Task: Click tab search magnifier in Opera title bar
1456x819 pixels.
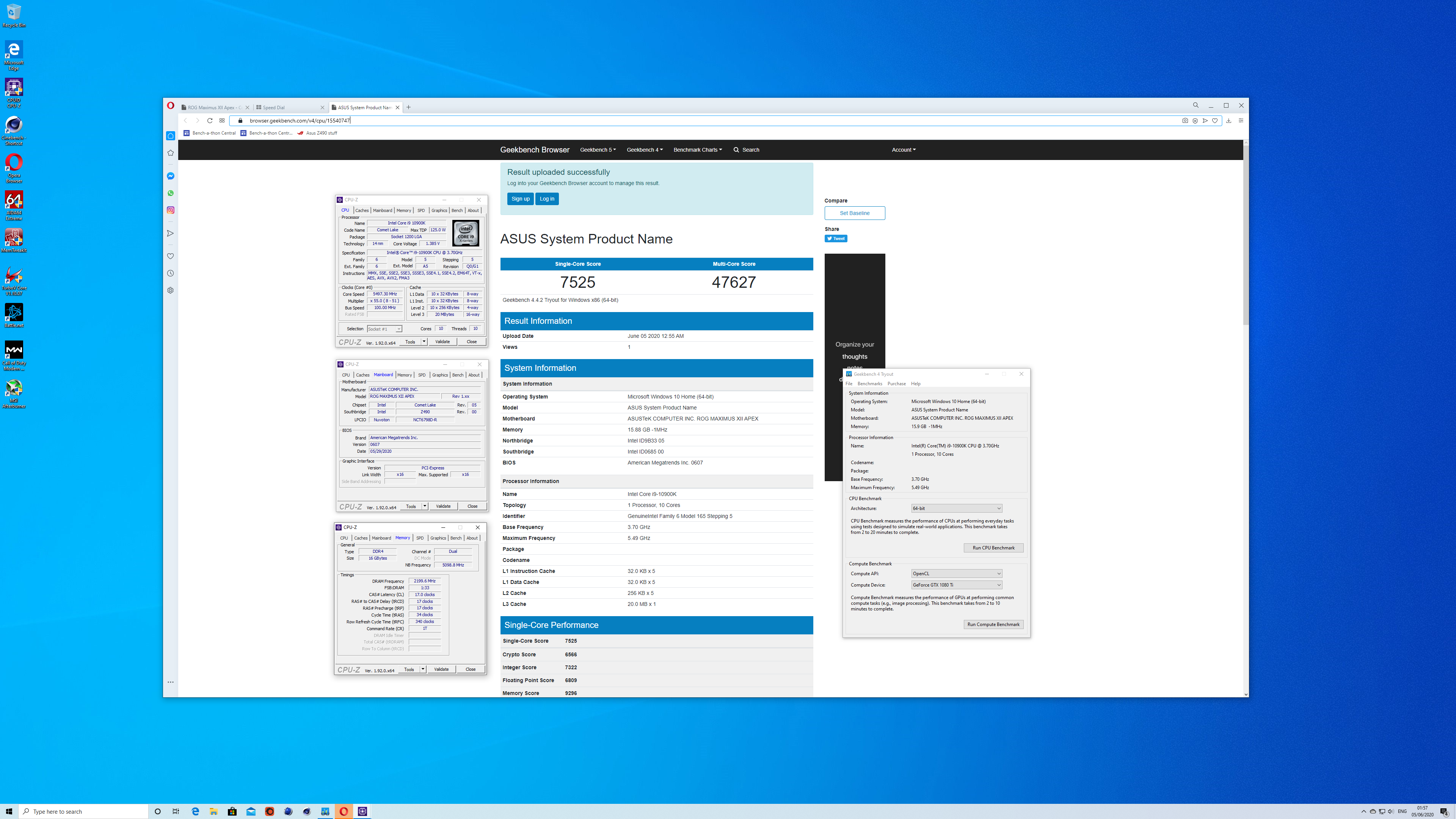Action: click(1196, 105)
